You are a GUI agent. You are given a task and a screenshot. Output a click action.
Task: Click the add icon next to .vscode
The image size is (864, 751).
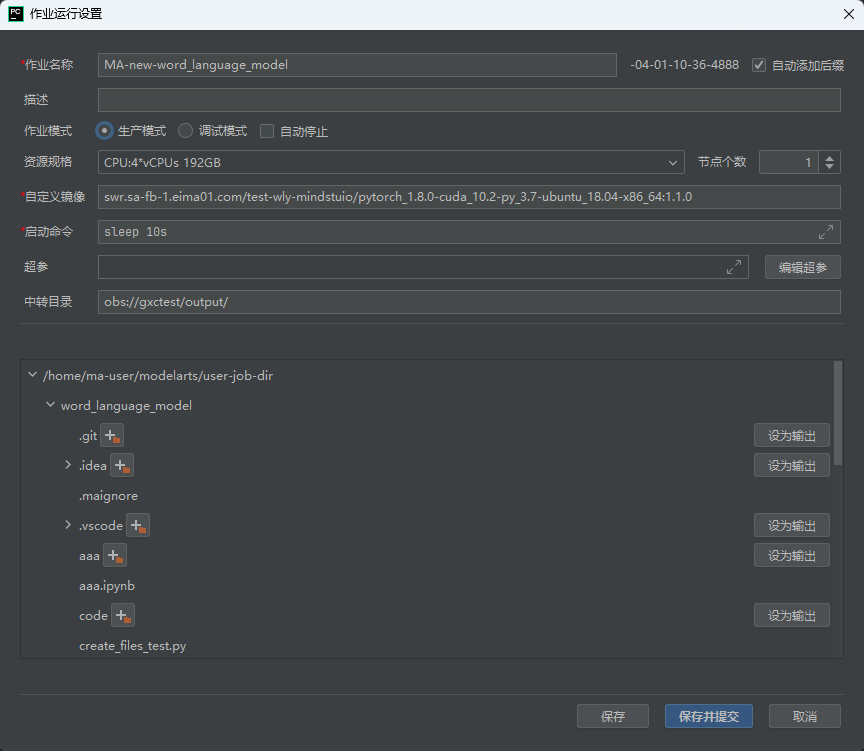tap(138, 525)
